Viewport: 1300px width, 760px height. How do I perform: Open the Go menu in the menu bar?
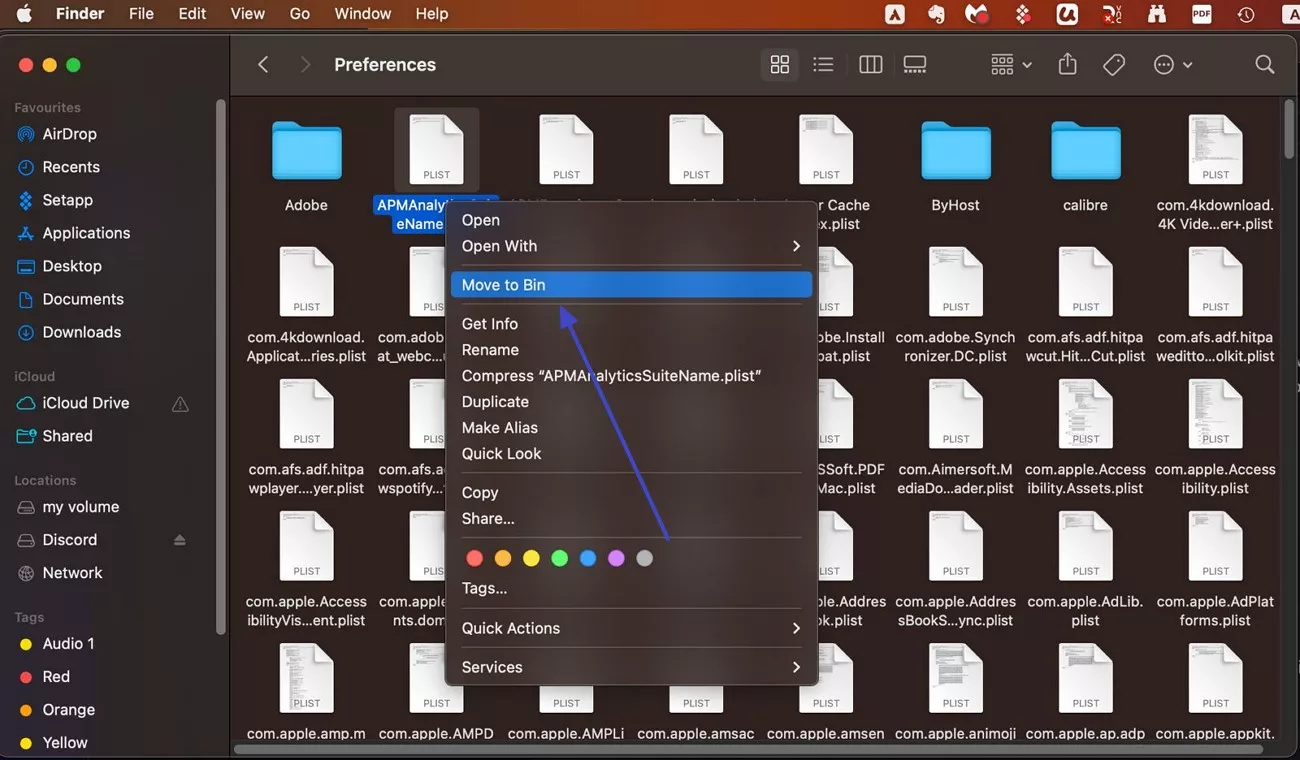299,13
